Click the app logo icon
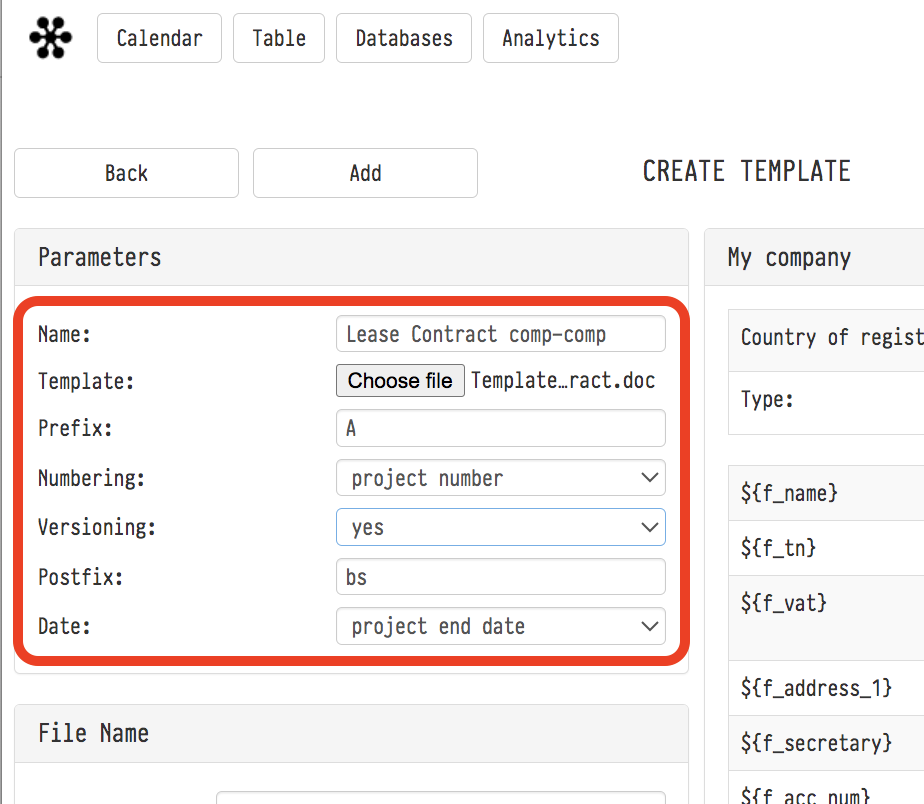Viewport: 924px width, 804px height. (50, 38)
